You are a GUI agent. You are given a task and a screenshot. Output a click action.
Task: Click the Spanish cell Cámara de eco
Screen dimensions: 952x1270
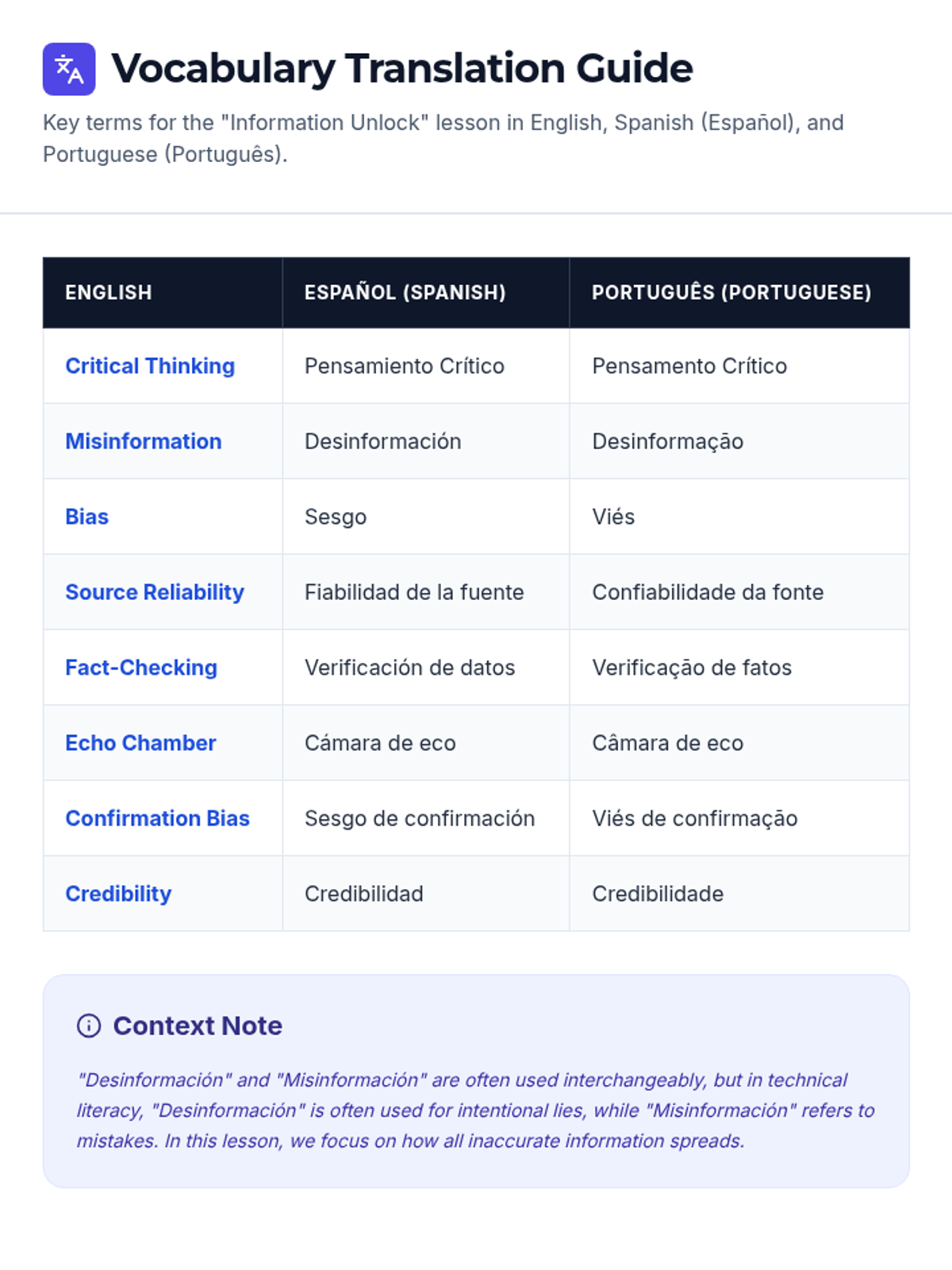(380, 743)
